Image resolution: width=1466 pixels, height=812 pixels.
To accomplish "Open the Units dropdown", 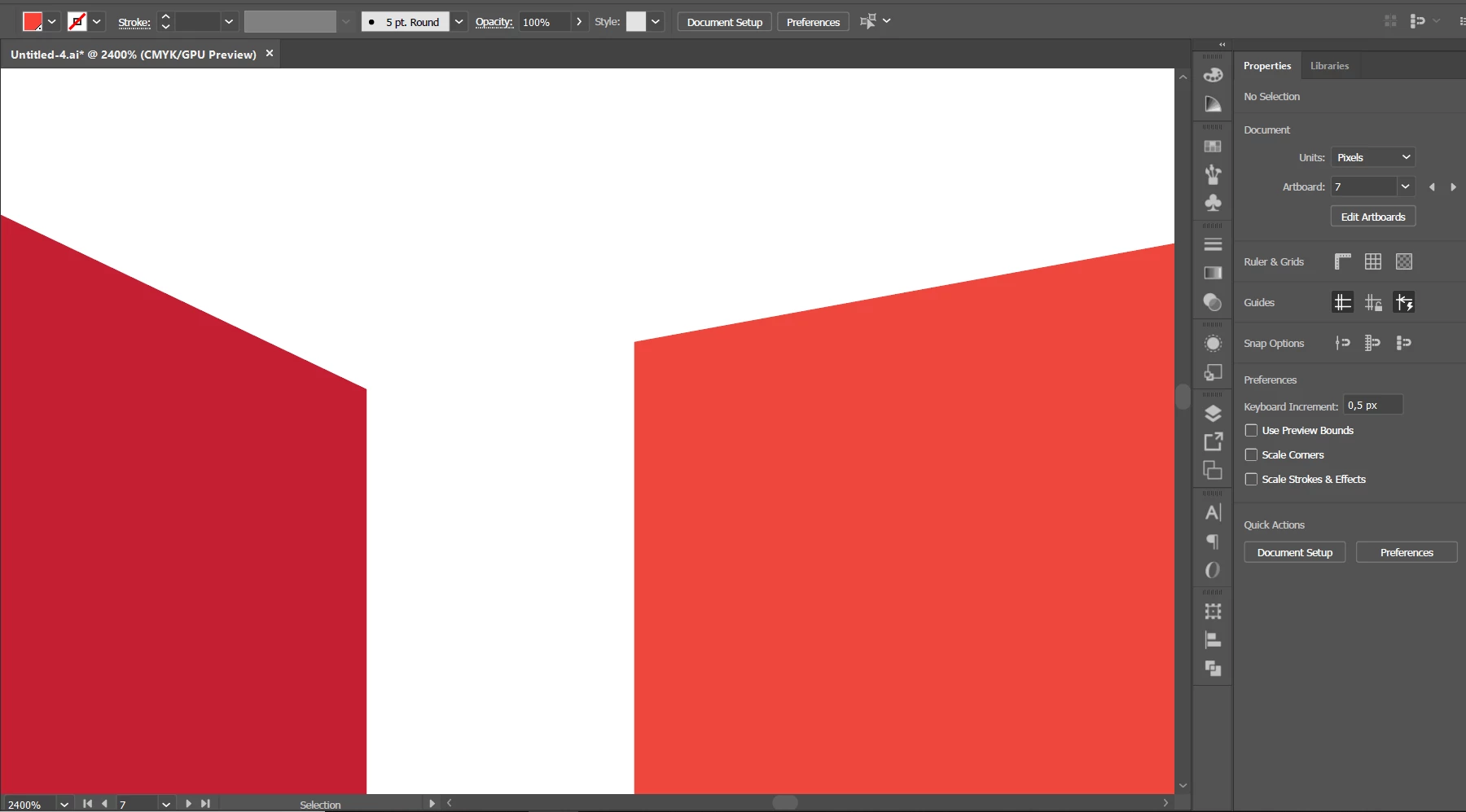I will coord(1373,157).
